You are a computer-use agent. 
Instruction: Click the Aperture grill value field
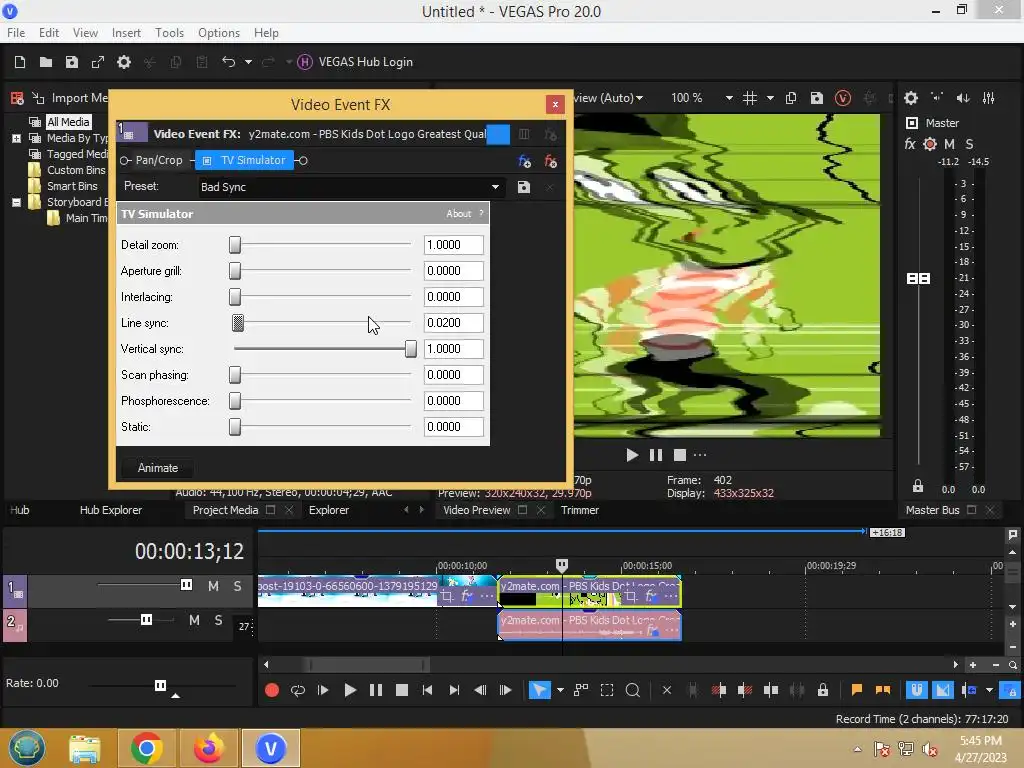point(454,271)
